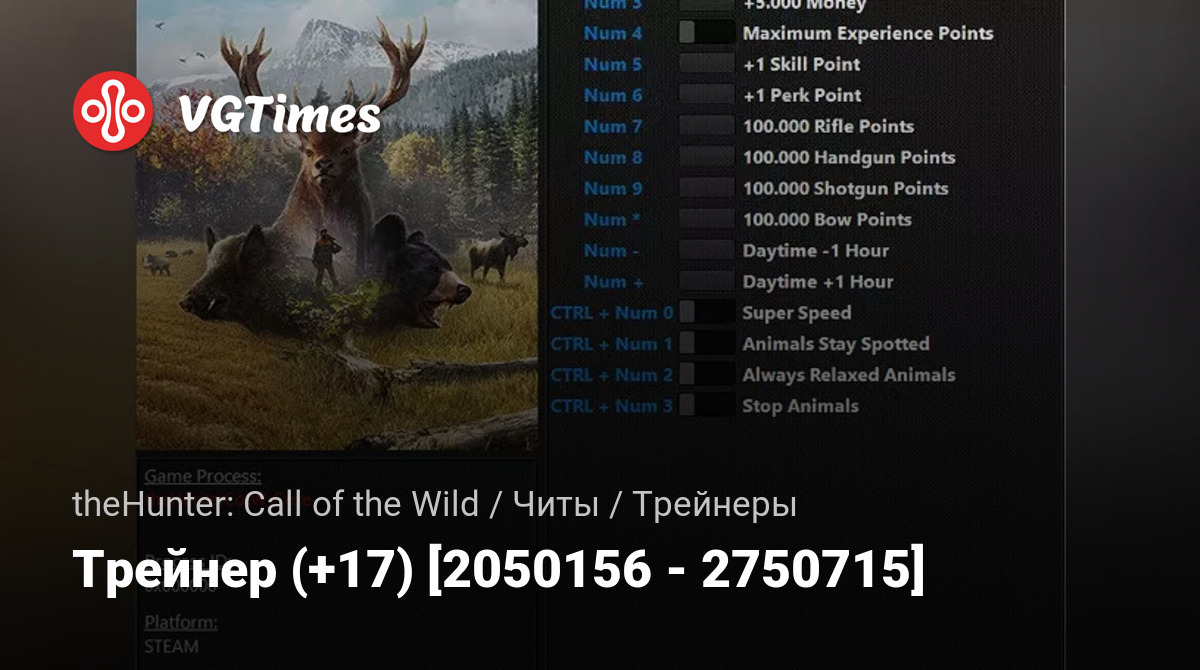Activate 100.000 Handgun Points button
Viewport: 1200px width, 670px height.
(707, 157)
